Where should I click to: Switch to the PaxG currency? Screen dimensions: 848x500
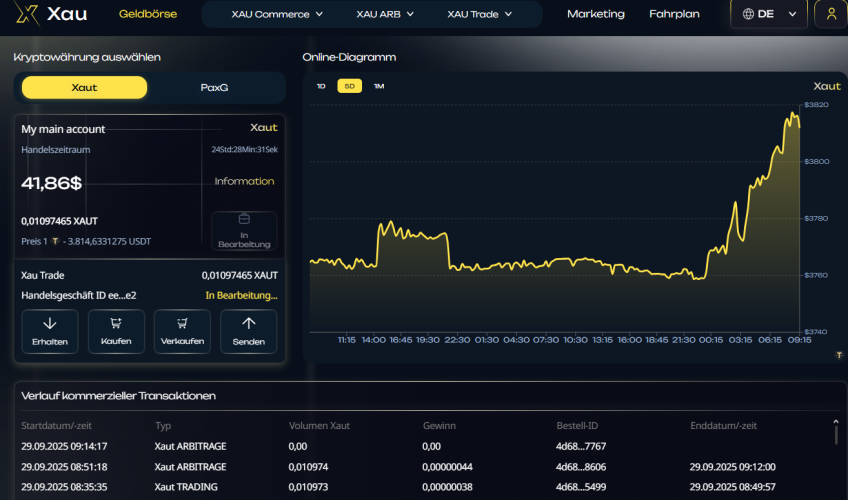(x=214, y=87)
